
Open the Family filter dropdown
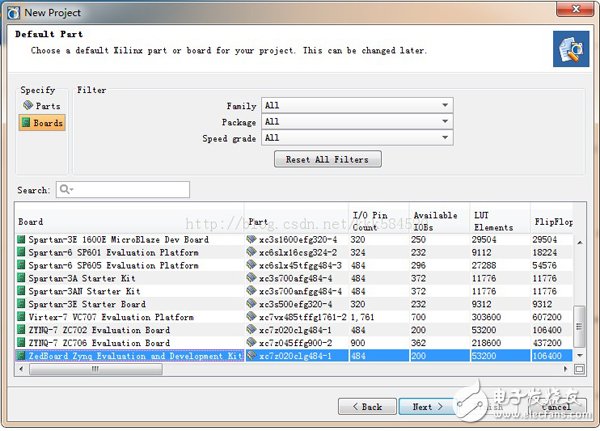tap(357, 105)
